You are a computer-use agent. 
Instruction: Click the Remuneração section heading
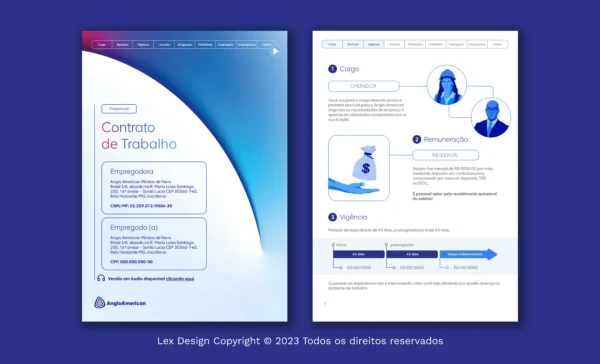click(445, 140)
